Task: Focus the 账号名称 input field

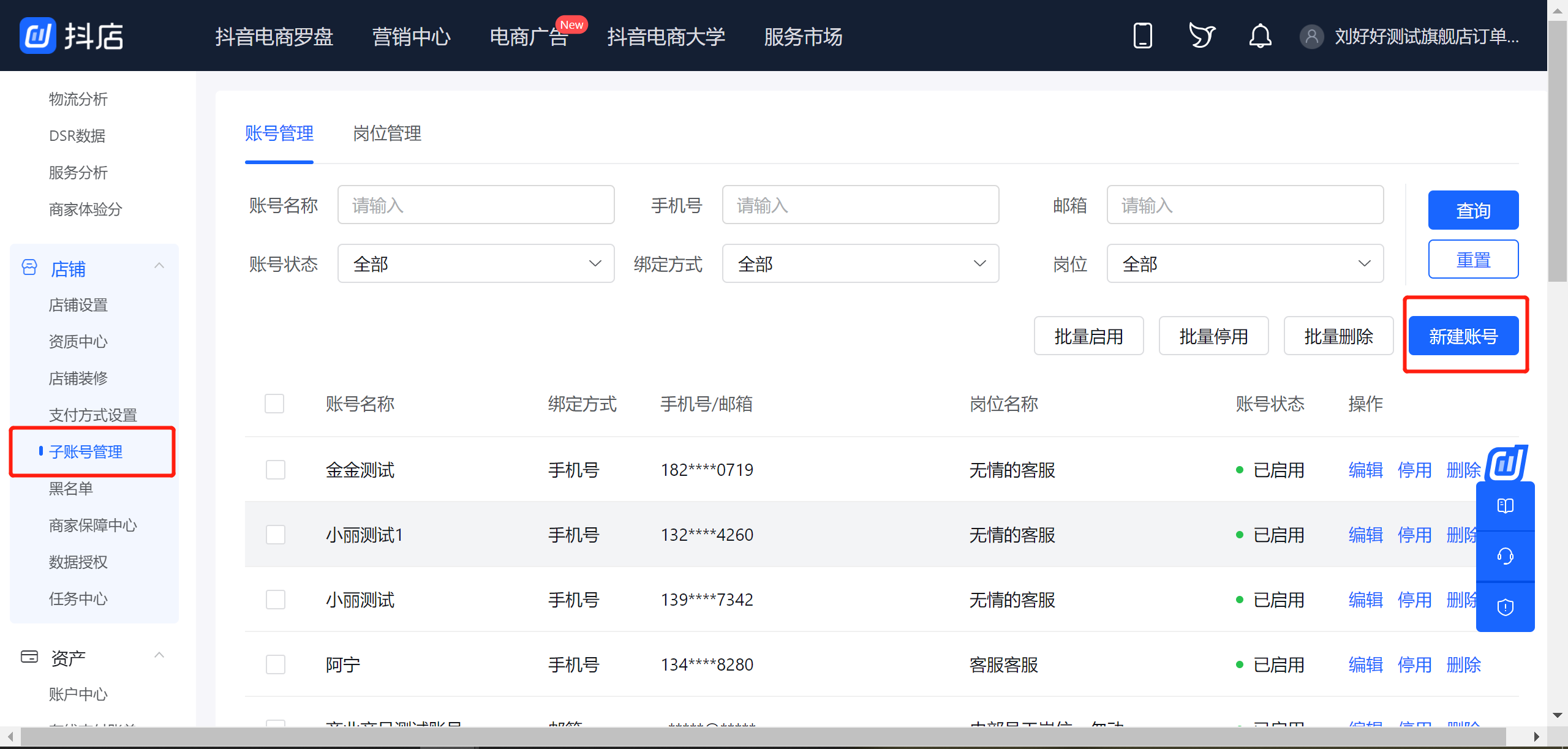Action: pos(476,205)
